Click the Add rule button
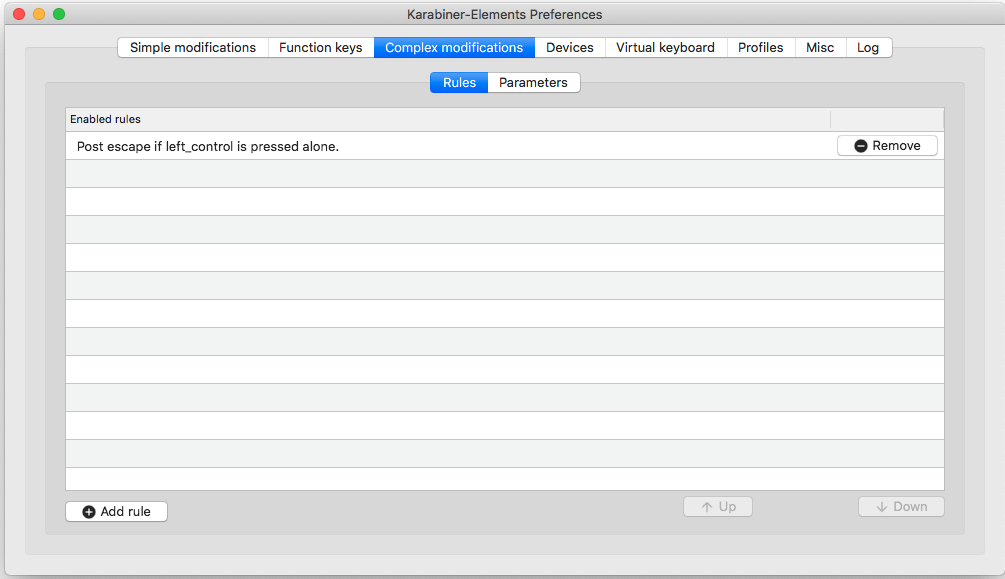The height and width of the screenshot is (579, 1005). tap(117, 512)
